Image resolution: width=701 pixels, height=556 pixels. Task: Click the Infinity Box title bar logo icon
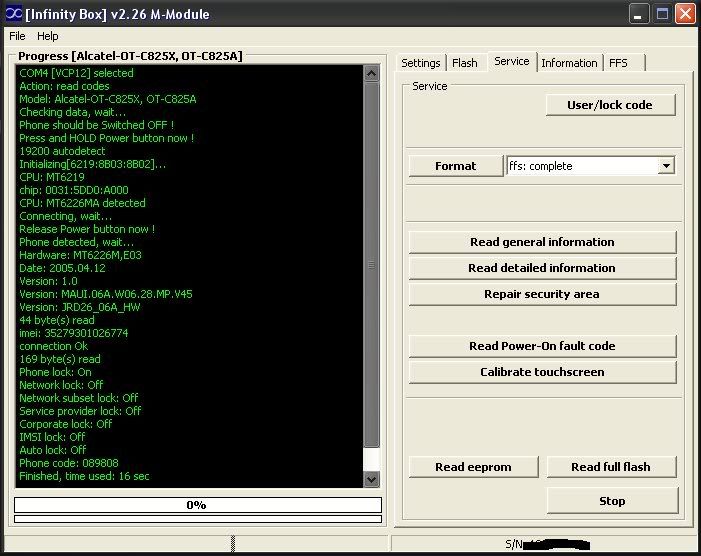13,13
